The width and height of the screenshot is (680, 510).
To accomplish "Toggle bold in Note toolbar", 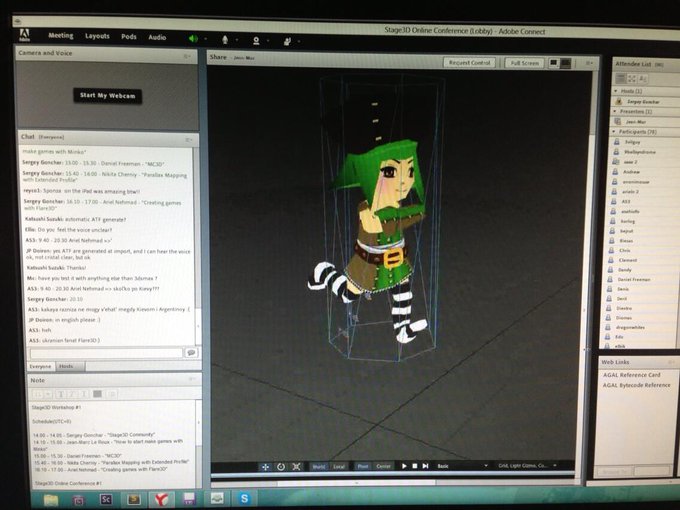I will (x=61, y=394).
